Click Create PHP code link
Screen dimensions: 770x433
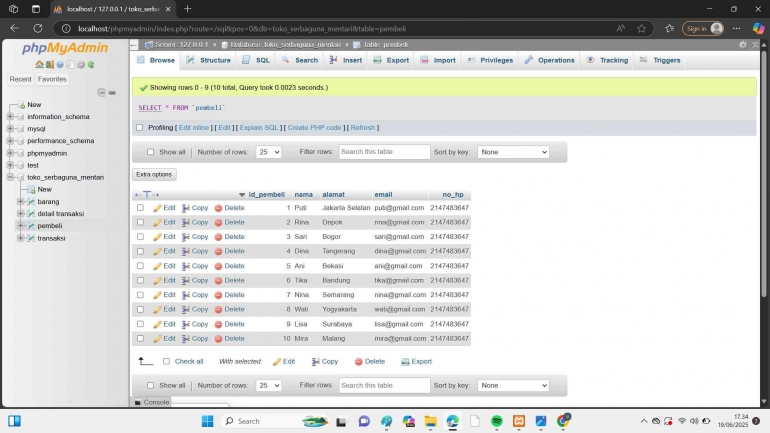pyautogui.click(x=314, y=128)
